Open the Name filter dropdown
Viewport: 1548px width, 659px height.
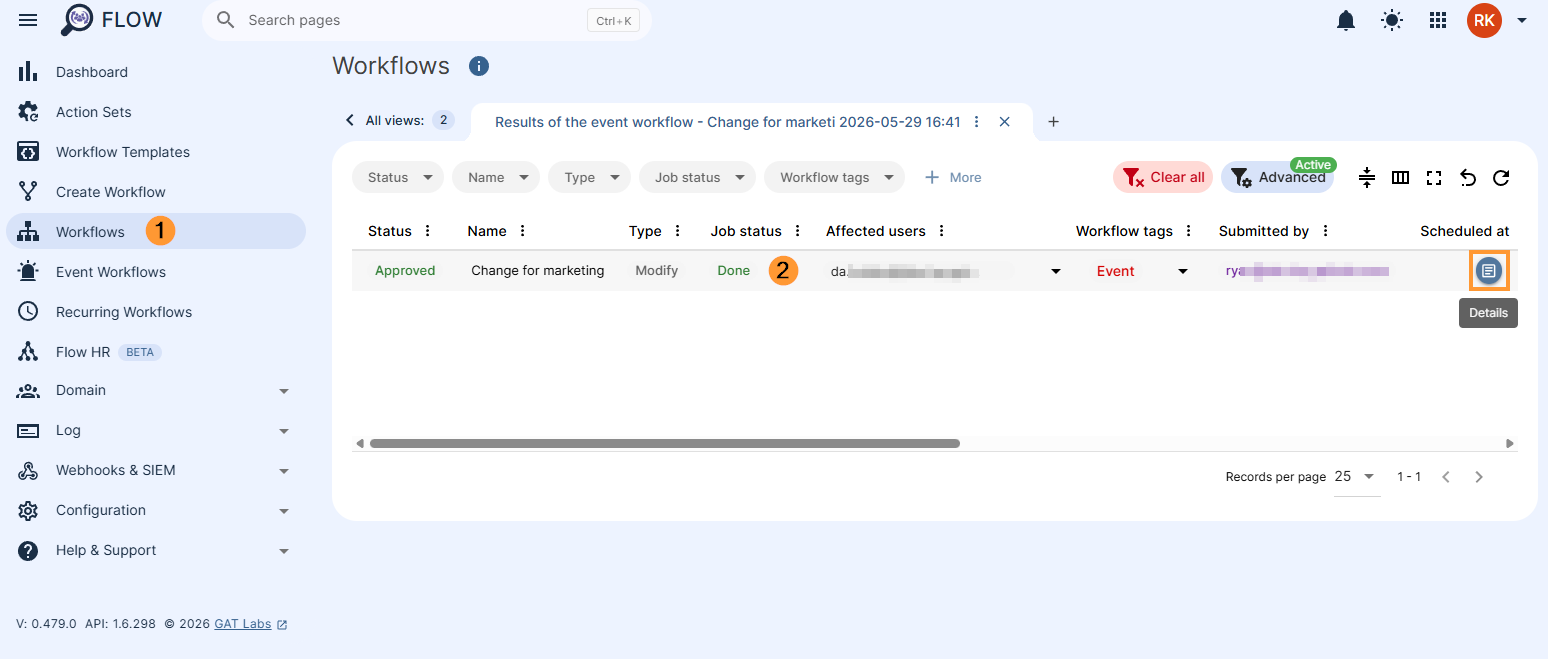click(496, 177)
